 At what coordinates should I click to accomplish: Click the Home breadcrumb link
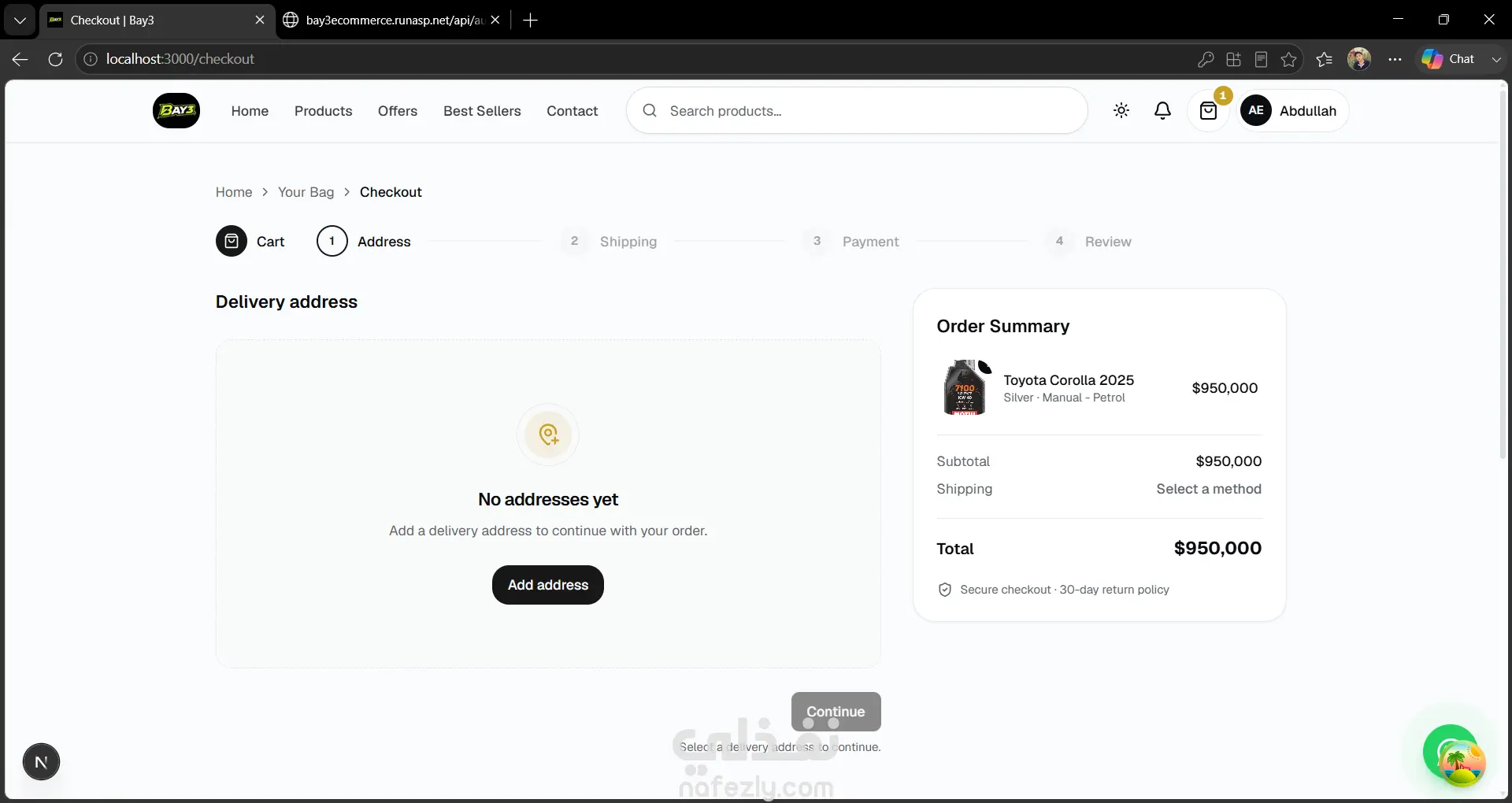click(234, 192)
